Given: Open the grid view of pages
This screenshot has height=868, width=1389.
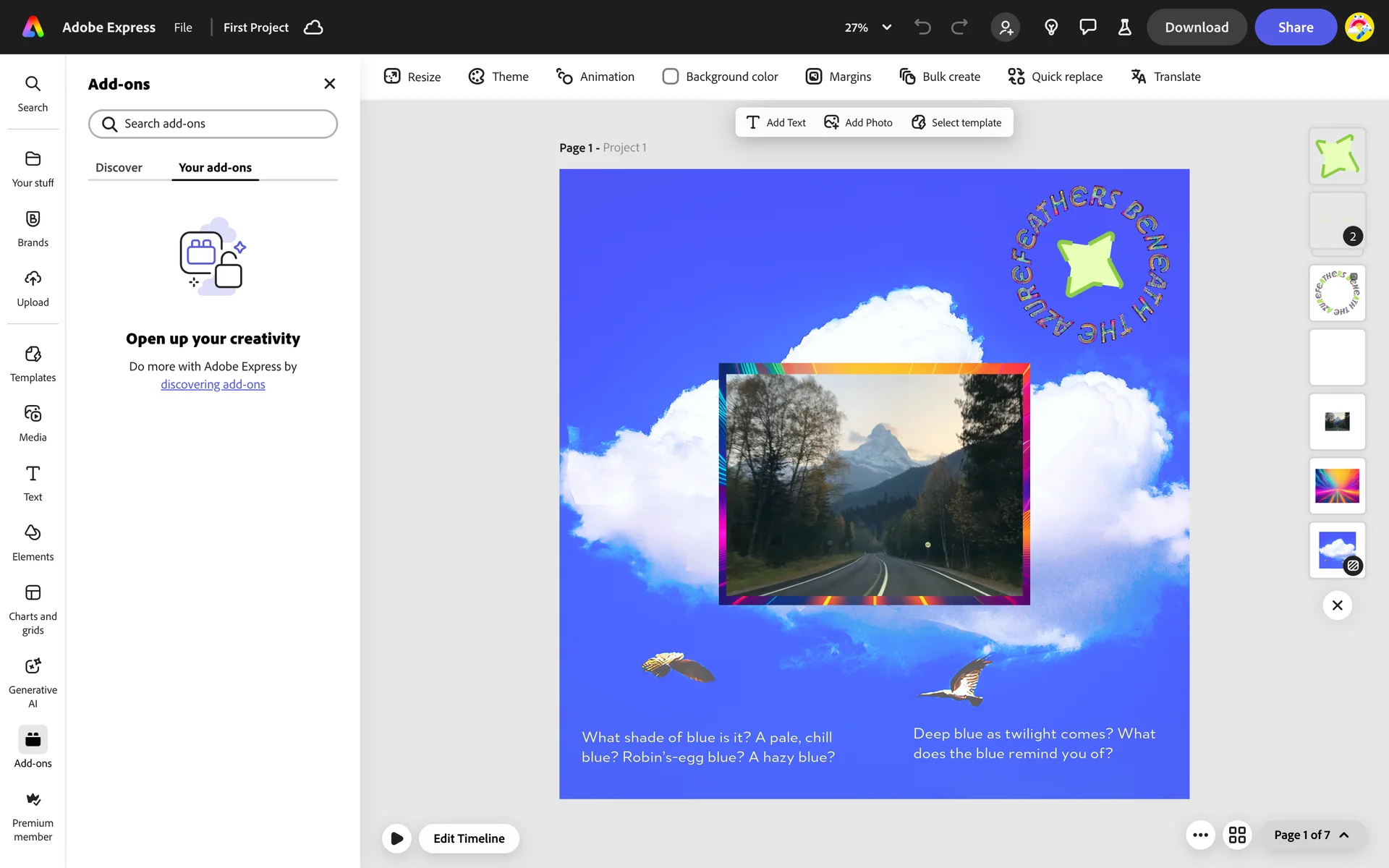Looking at the screenshot, I should (1237, 835).
